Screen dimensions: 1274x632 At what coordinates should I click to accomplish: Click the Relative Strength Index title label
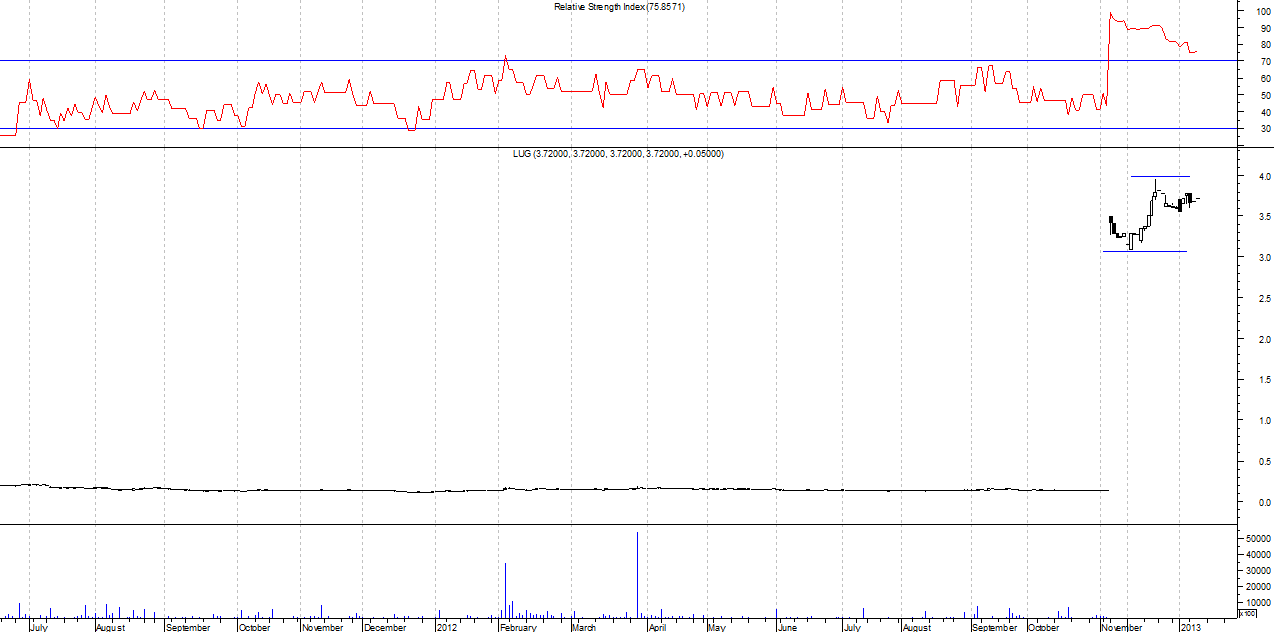coord(619,7)
